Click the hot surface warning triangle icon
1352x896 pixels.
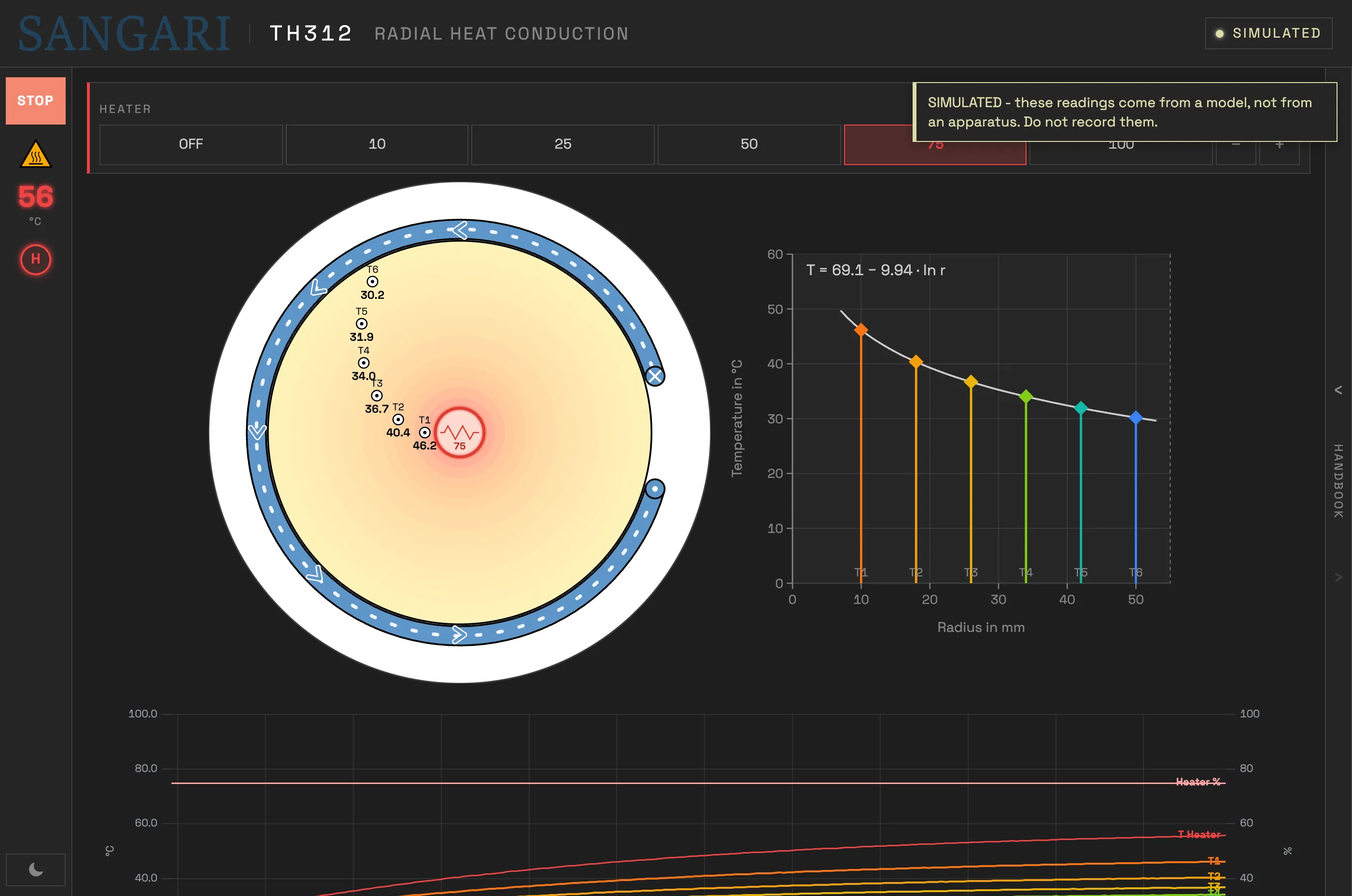[x=35, y=154]
